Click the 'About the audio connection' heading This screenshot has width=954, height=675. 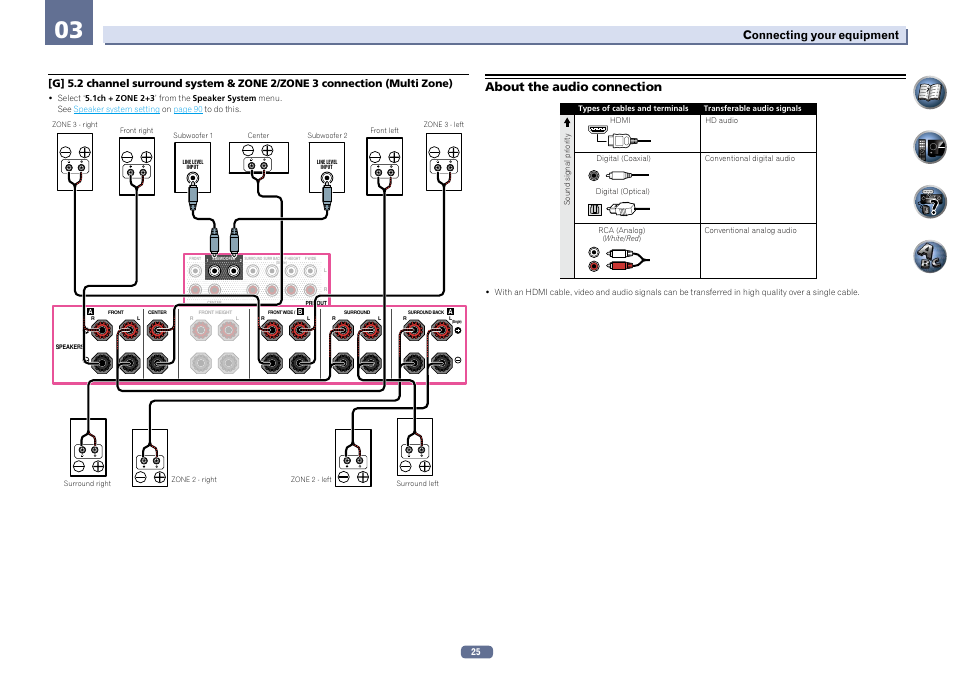573,86
